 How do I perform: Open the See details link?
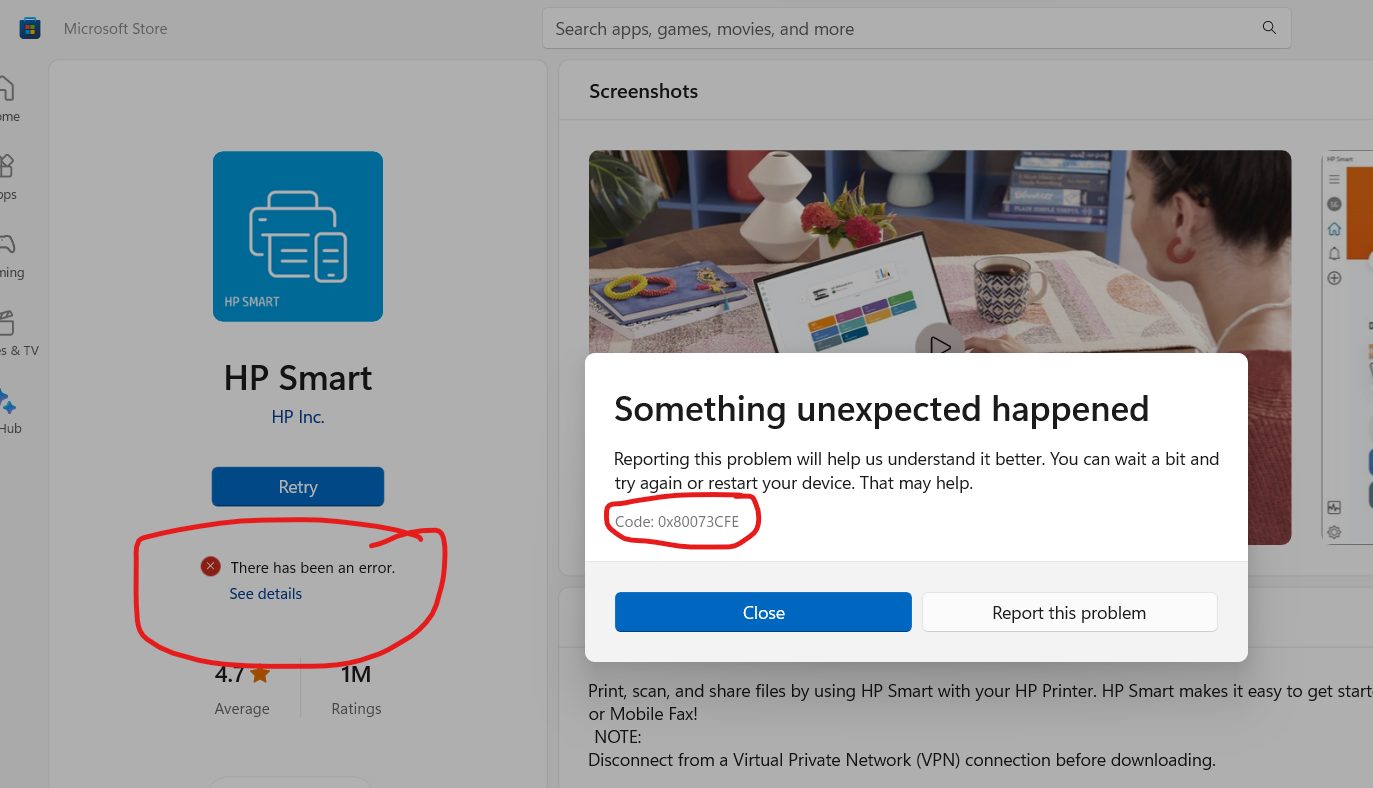coord(265,594)
